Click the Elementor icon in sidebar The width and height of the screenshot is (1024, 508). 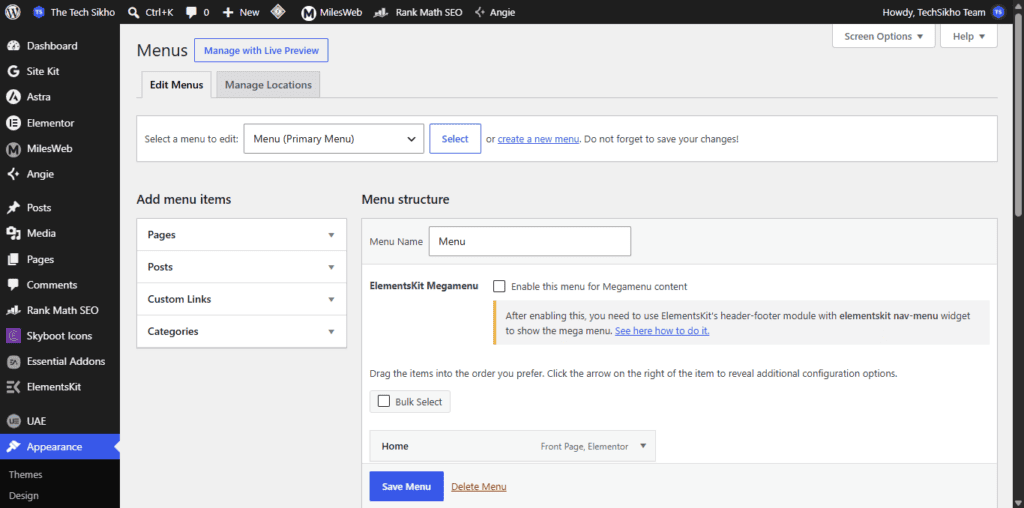[13, 123]
